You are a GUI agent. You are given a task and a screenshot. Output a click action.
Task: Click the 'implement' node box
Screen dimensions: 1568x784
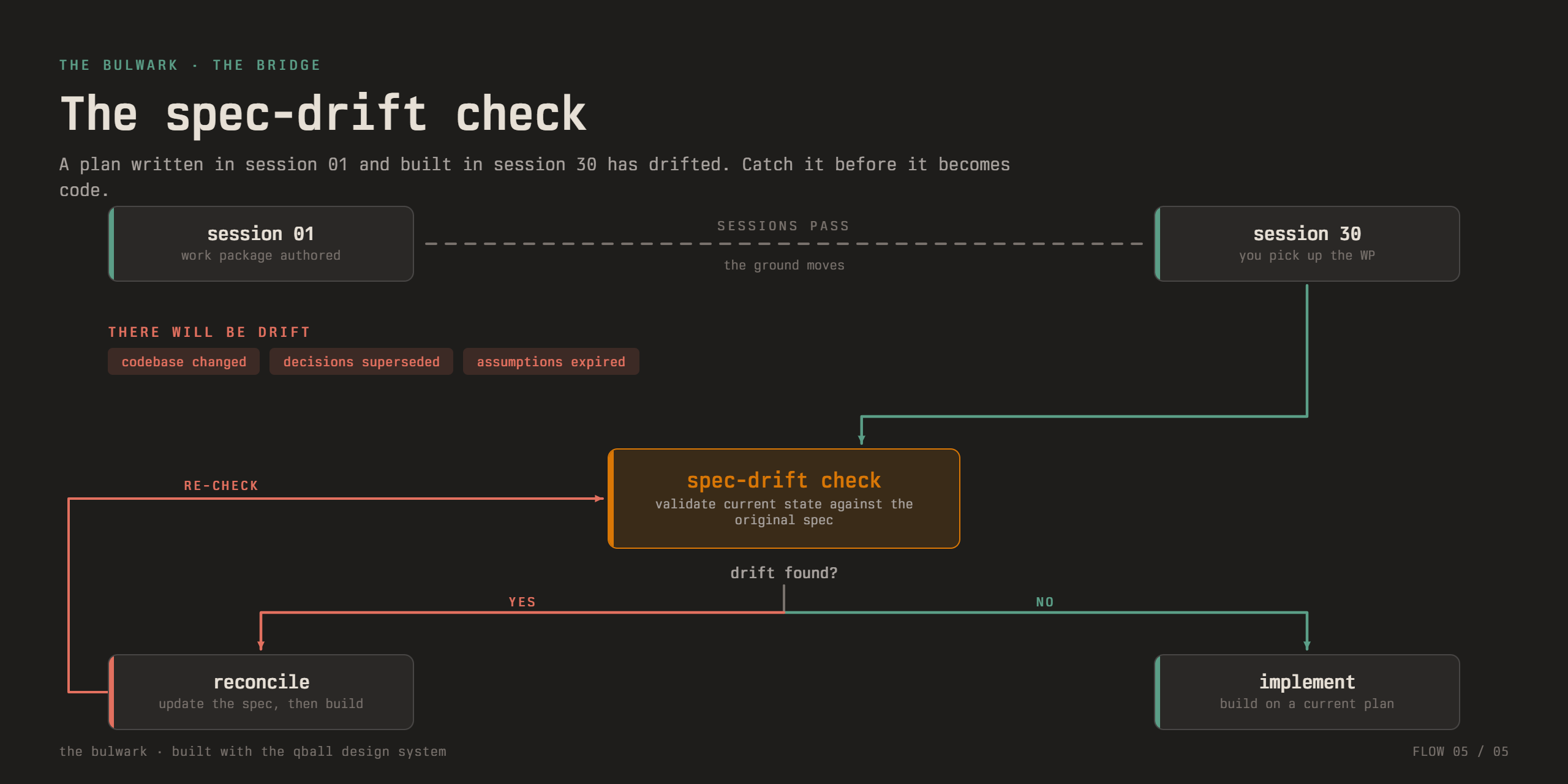point(1307,692)
